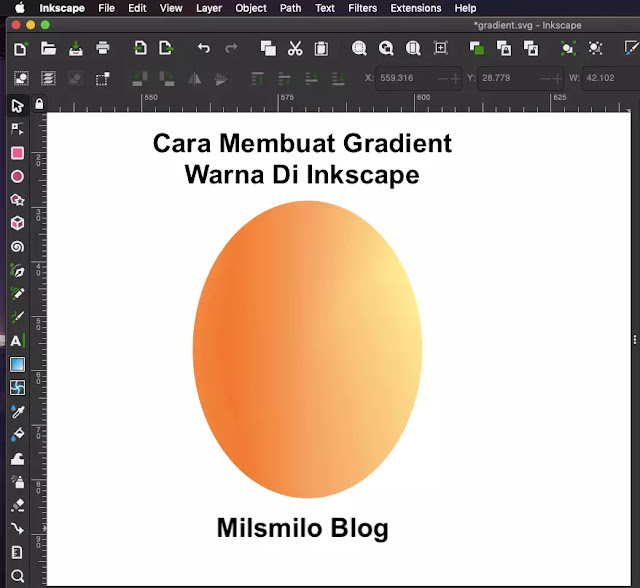The width and height of the screenshot is (640, 588).
Task: Select the 3D box tool
Action: coord(18,223)
